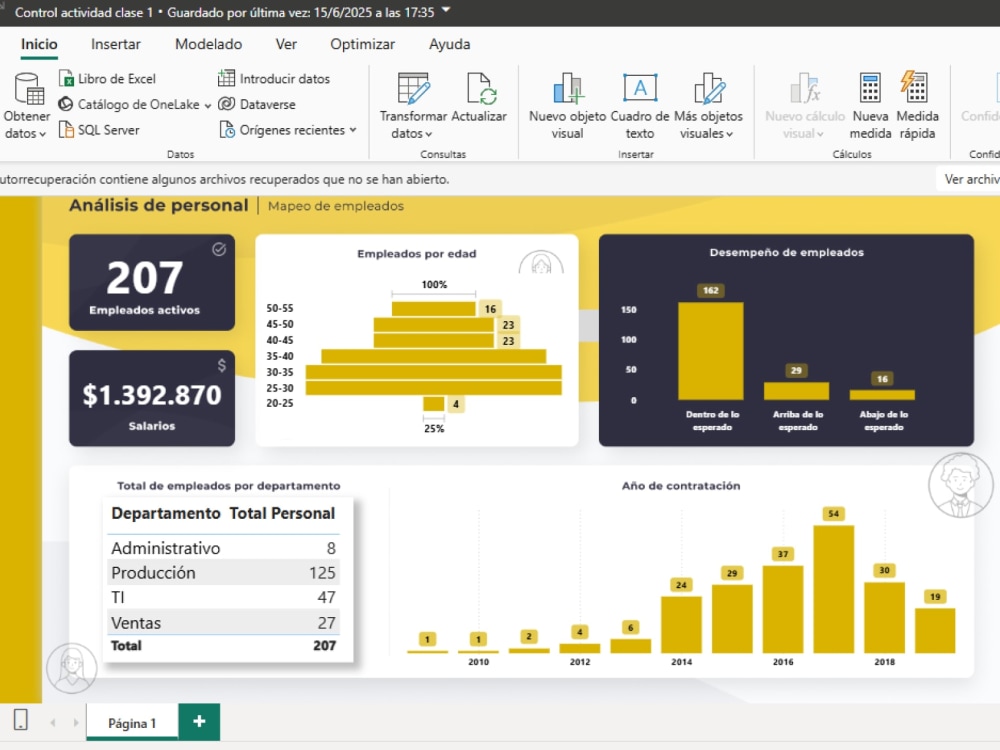The height and width of the screenshot is (750, 1000).
Task: Click the avatar icon on Empleados por edad
Action: click(x=541, y=262)
